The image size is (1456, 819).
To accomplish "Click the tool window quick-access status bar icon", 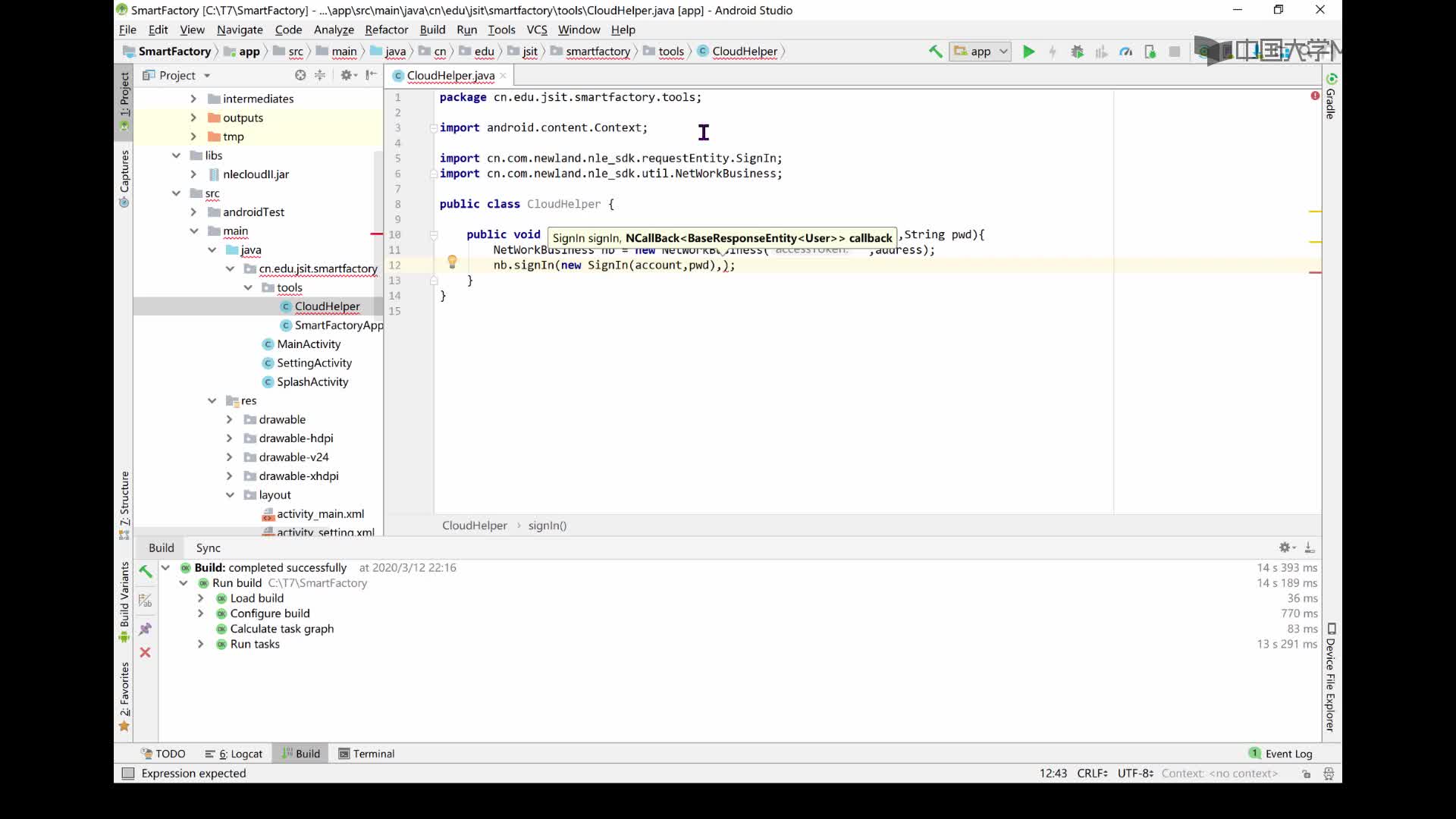I will [x=128, y=773].
